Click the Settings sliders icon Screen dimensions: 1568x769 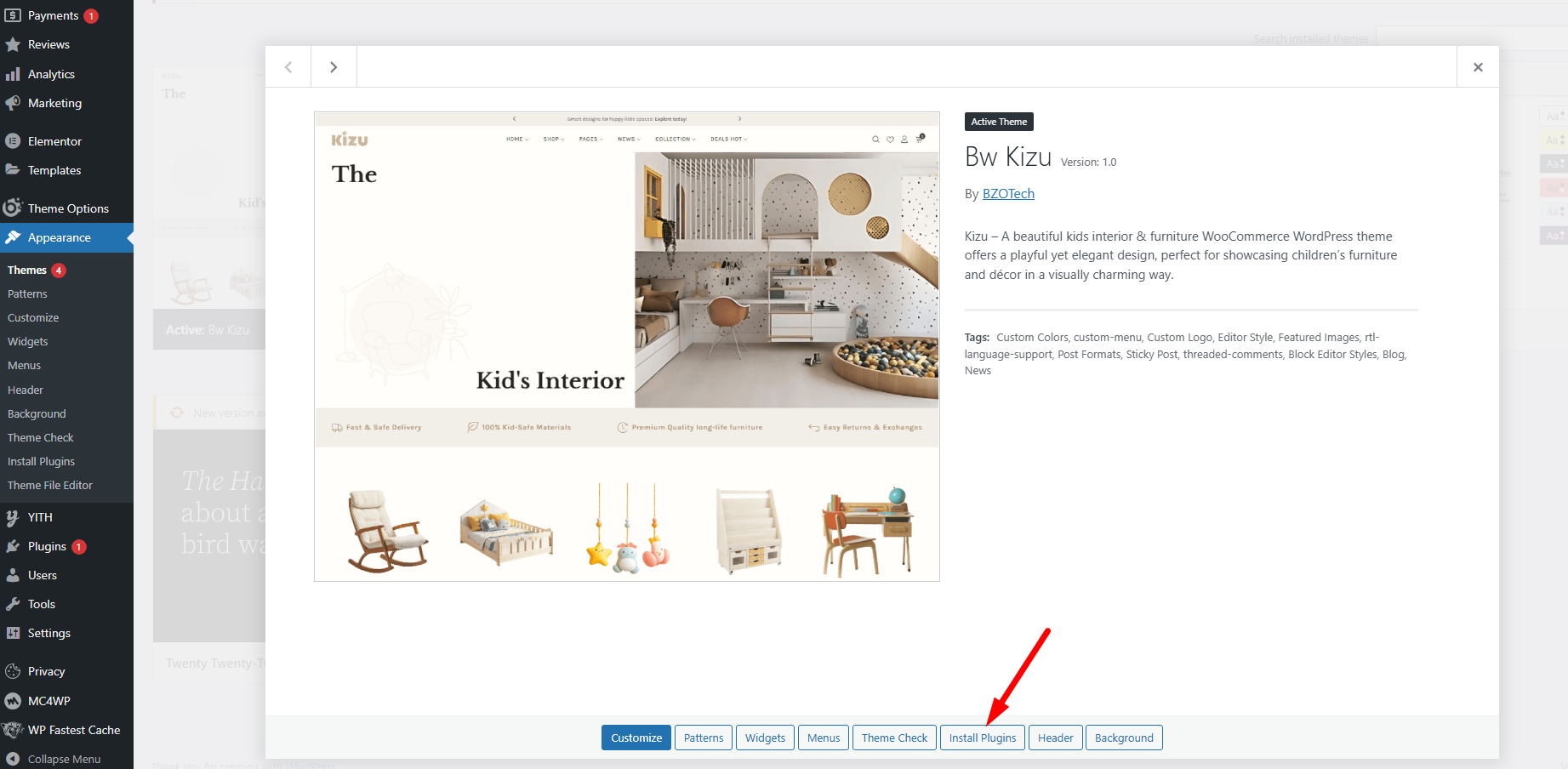coord(13,633)
